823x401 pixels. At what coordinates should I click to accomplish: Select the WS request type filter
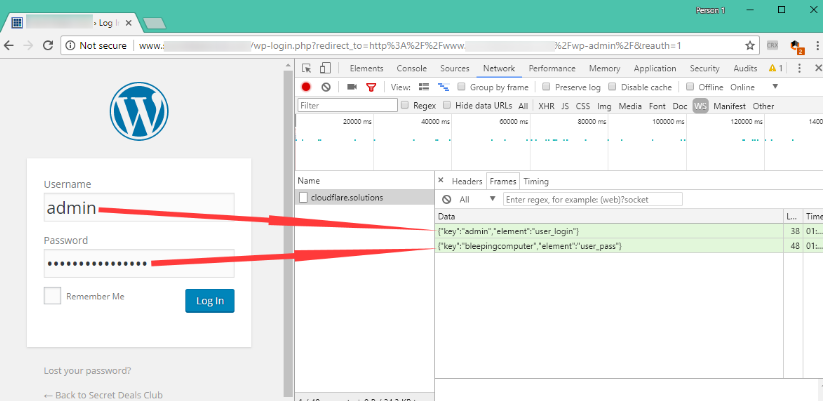click(700, 105)
